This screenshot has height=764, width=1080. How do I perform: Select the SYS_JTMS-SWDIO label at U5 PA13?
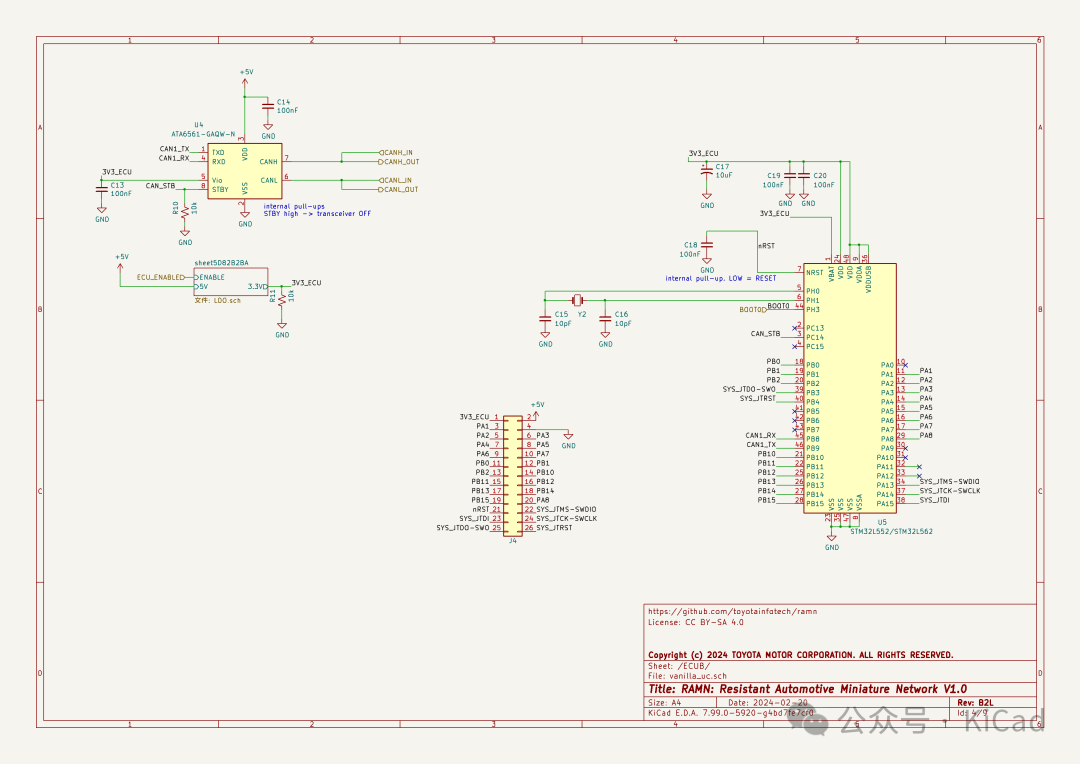950,482
